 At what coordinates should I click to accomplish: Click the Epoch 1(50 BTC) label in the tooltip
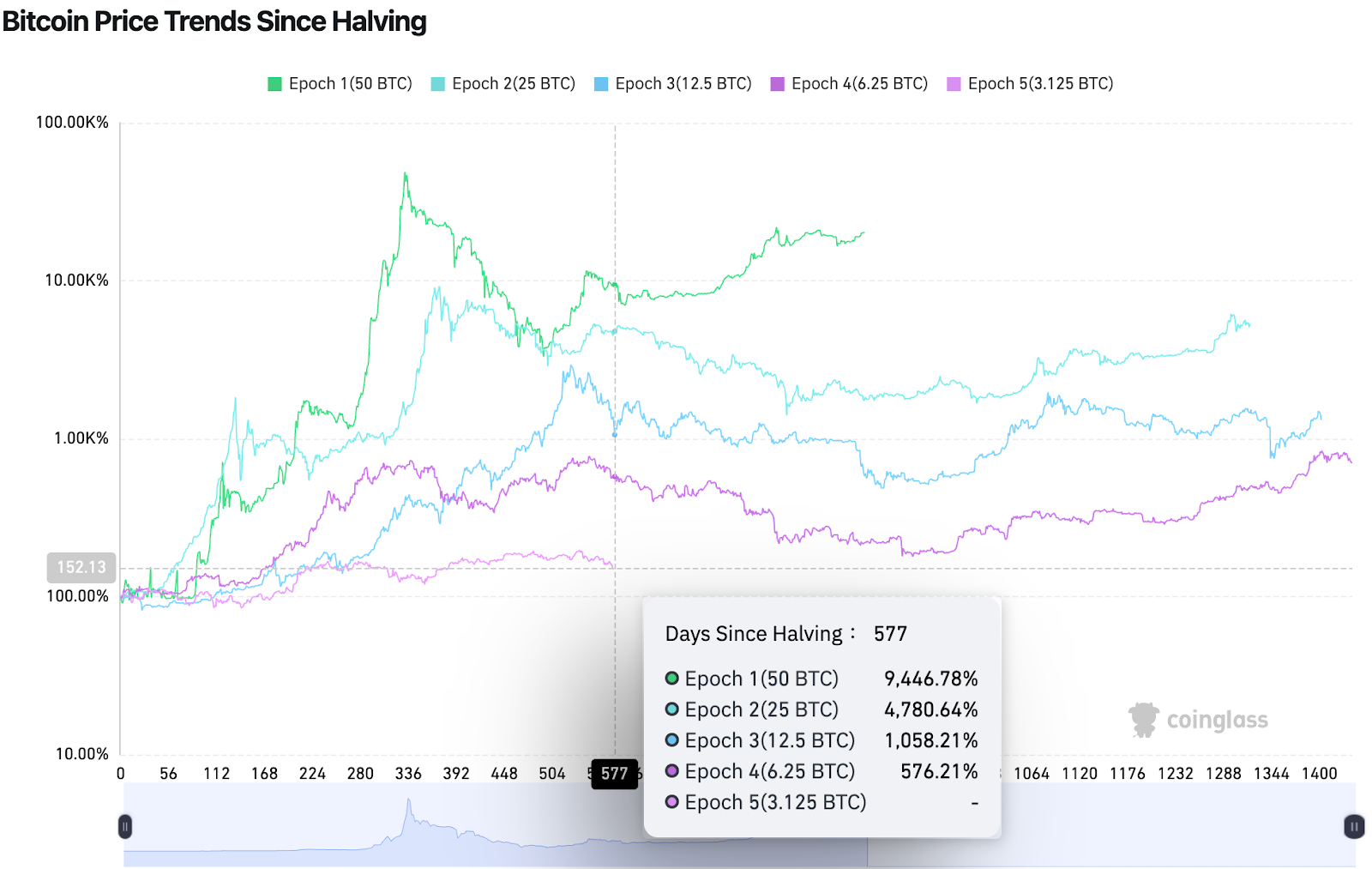(x=761, y=679)
